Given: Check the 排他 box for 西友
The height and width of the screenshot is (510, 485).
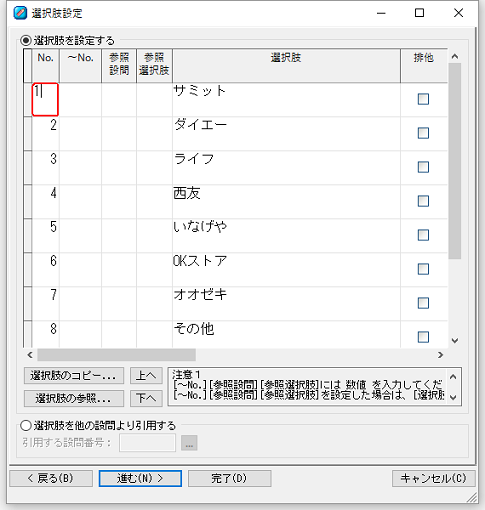Looking at the screenshot, I should click(x=423, y=201).
